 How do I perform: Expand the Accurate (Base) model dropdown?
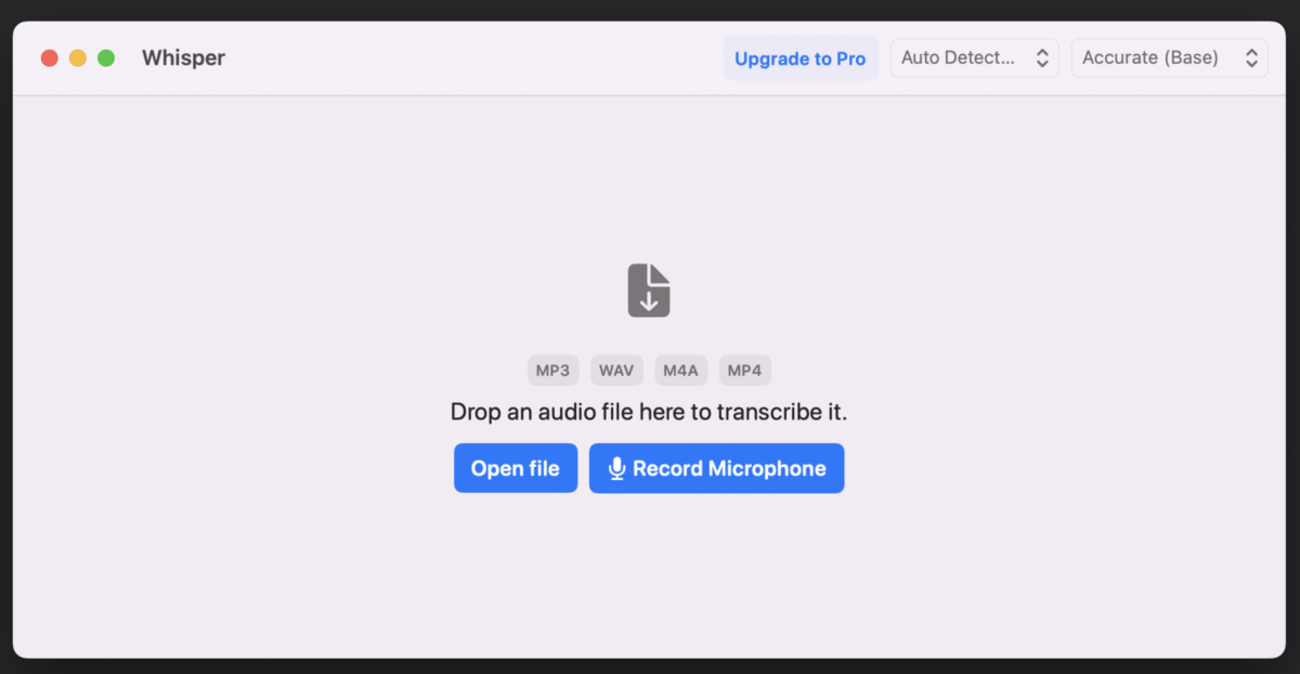[1169, 58]
